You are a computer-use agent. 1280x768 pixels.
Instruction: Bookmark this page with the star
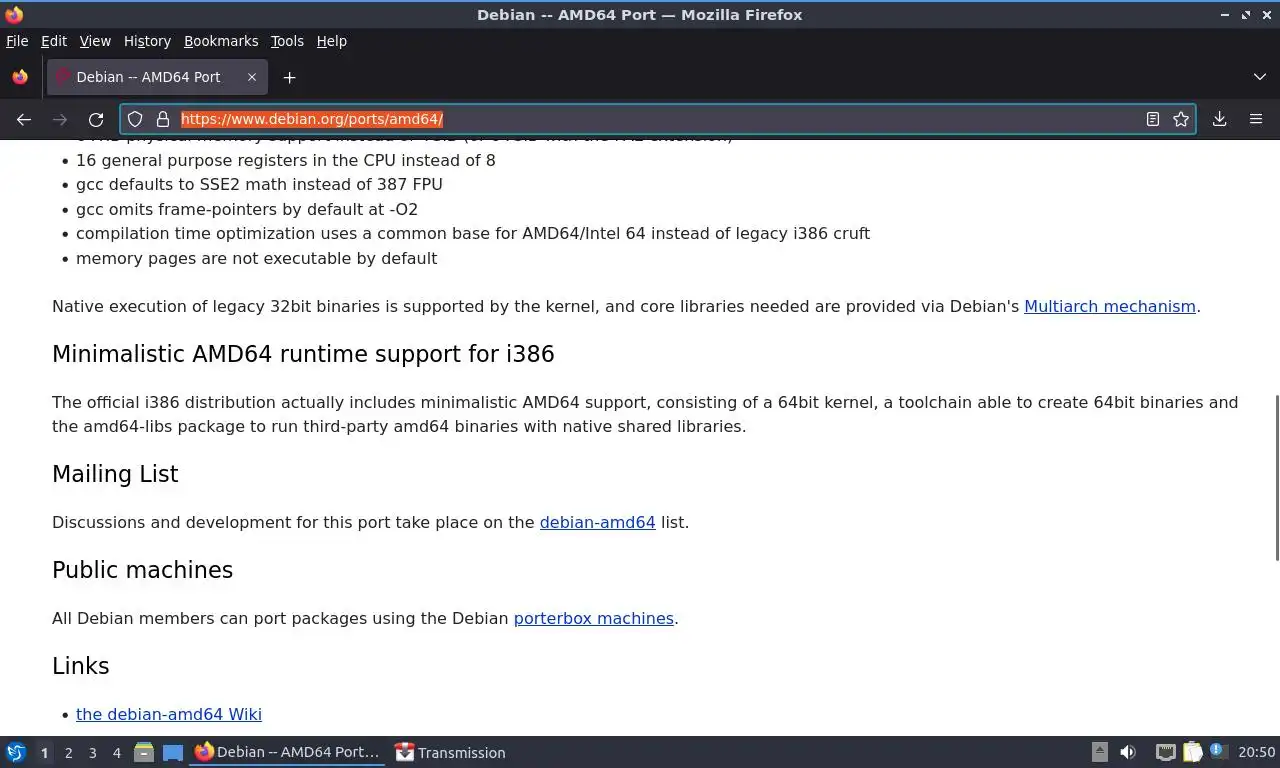point(1181,119)
